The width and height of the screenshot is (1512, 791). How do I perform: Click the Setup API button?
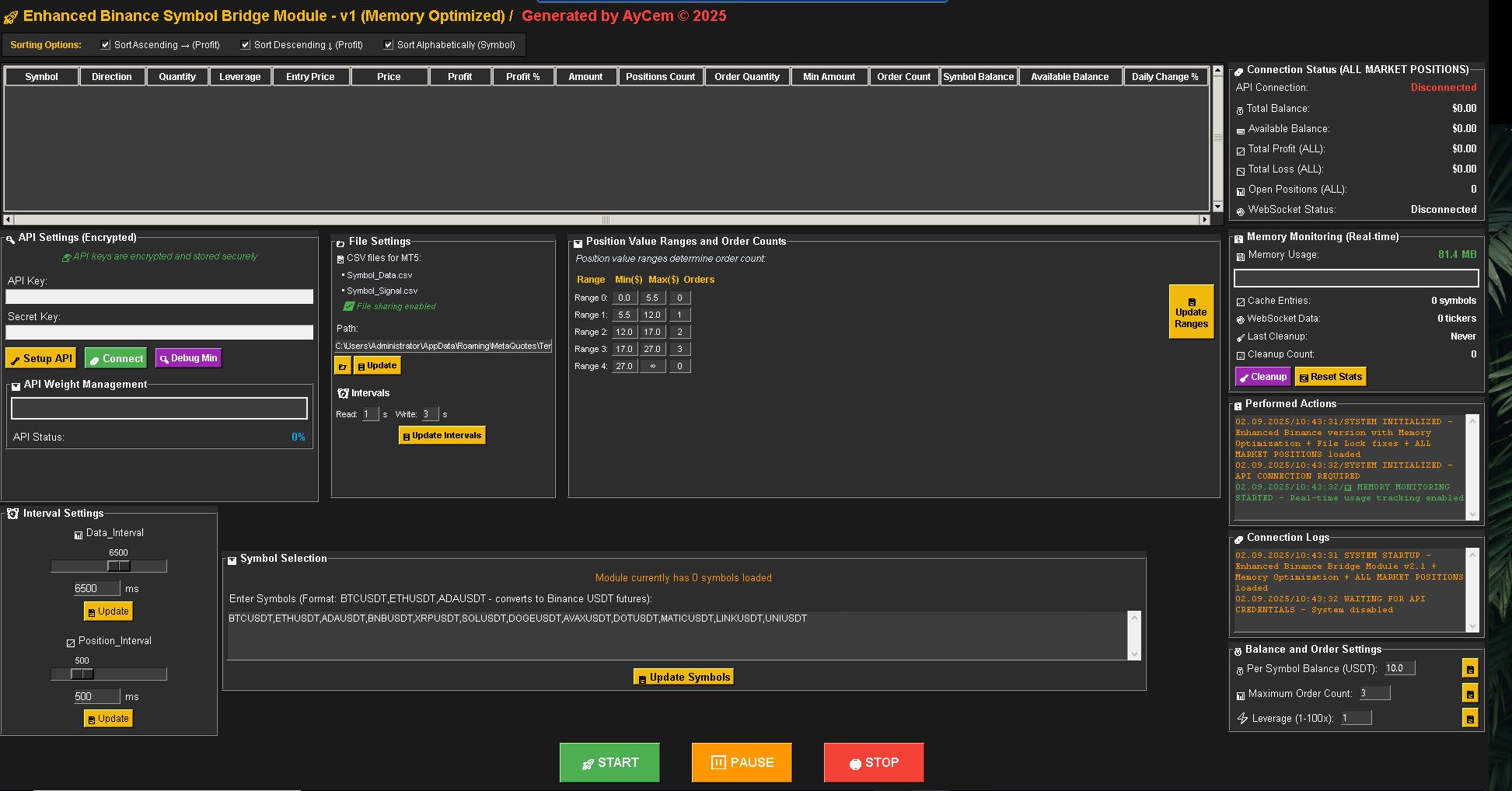(40, 358)
